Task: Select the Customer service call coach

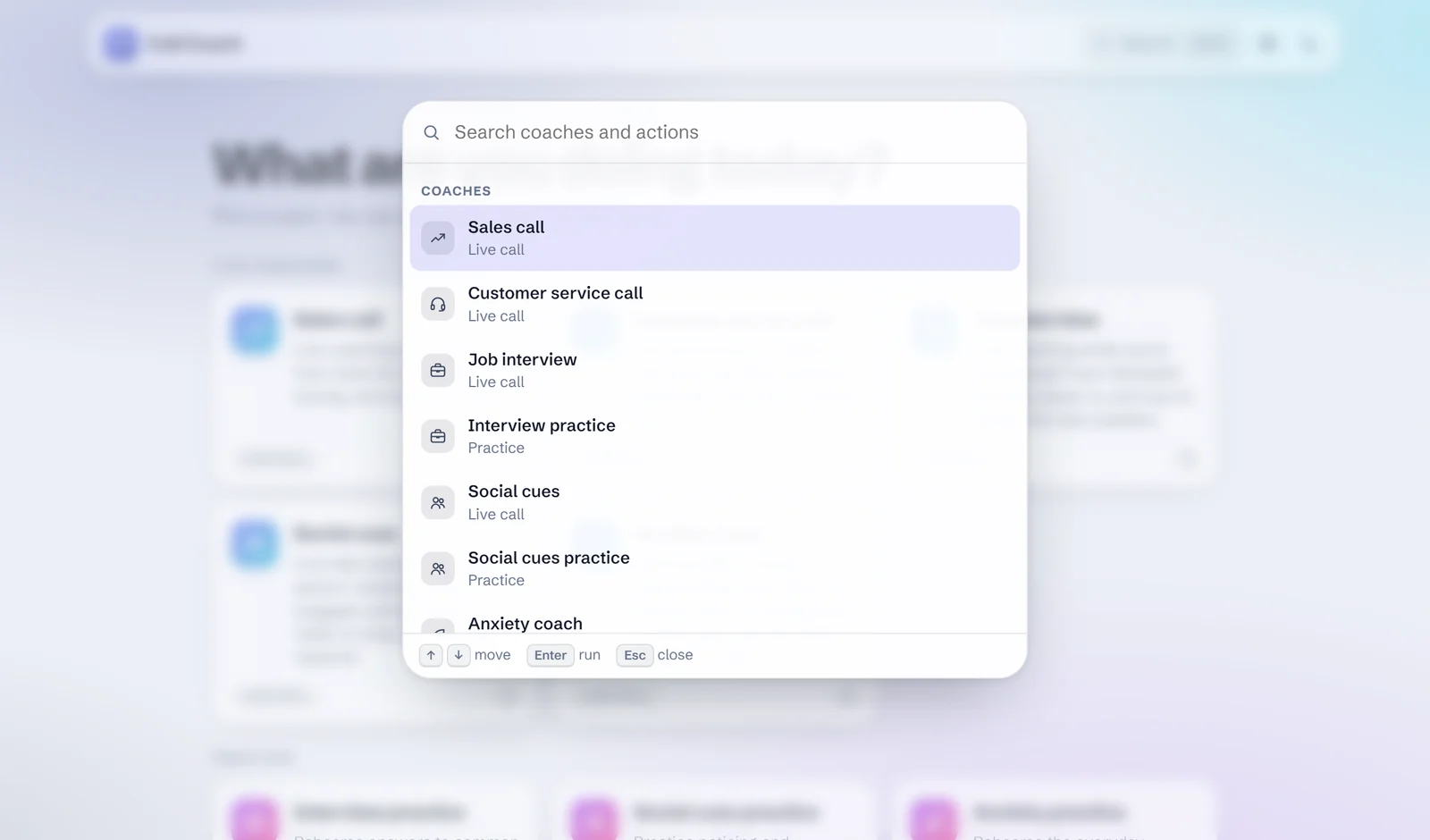Action: (x=715, y=304)
